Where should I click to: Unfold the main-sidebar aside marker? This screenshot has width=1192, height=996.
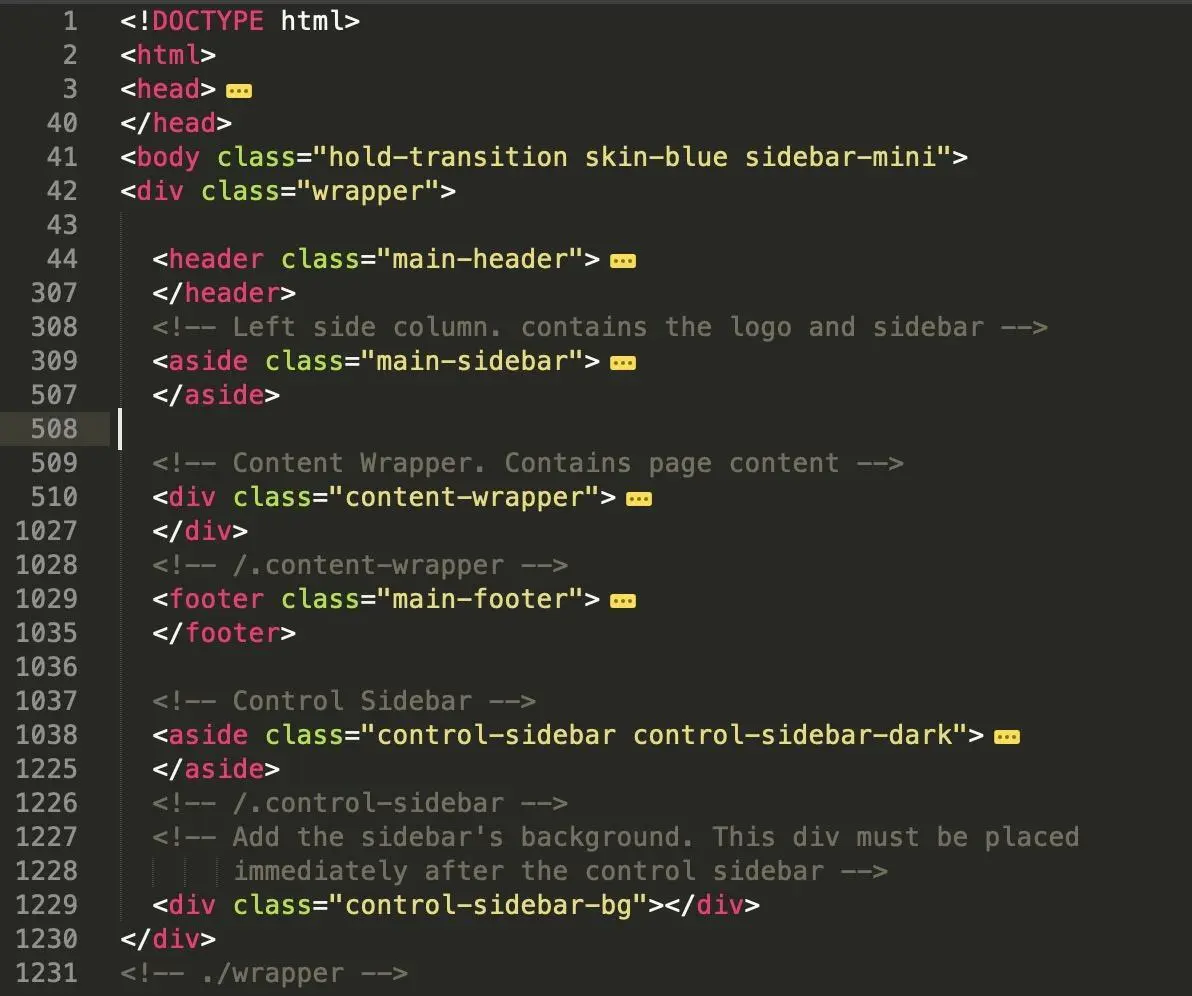(623, 363)
